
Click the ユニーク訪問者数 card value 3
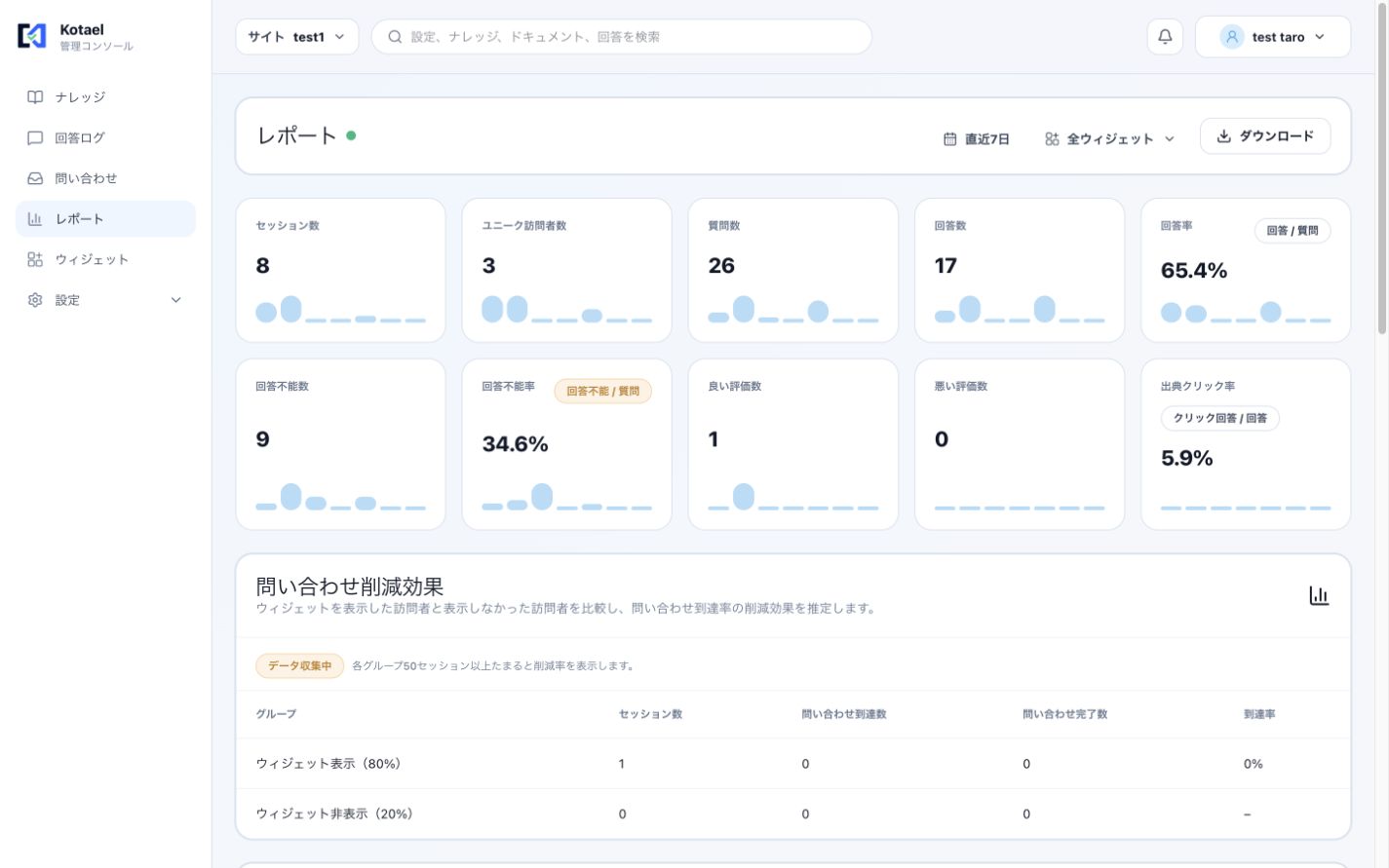click(x=488, y=266)
